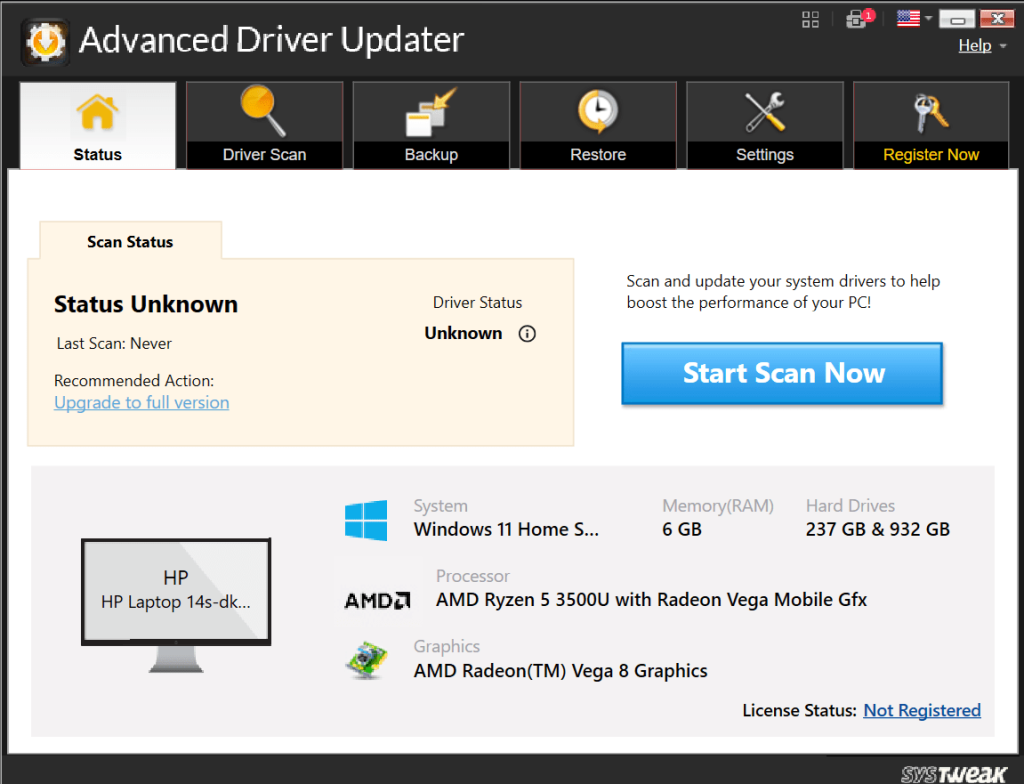The width and height of the screenshot is (1024, 784).
Task: Click the graphics card icon
Action: click(x=367, y=661)
